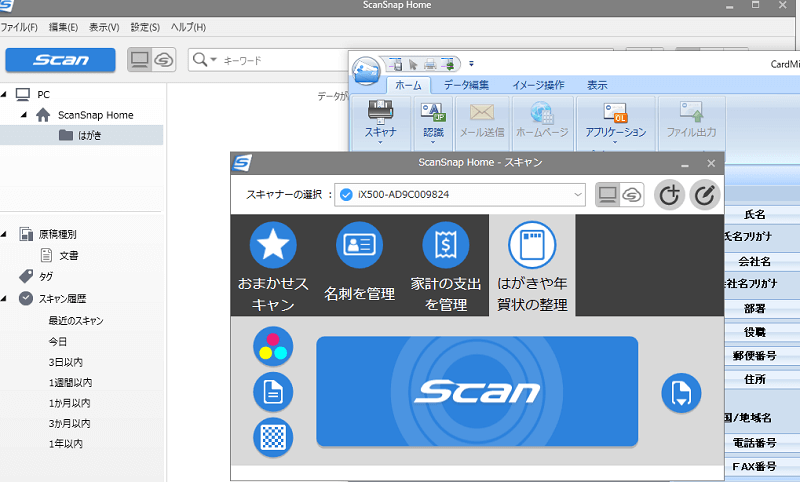Screen dimensions: 800x482
Task: Click the 会社名 field label in CardMinder
Action: coord(755,261)
